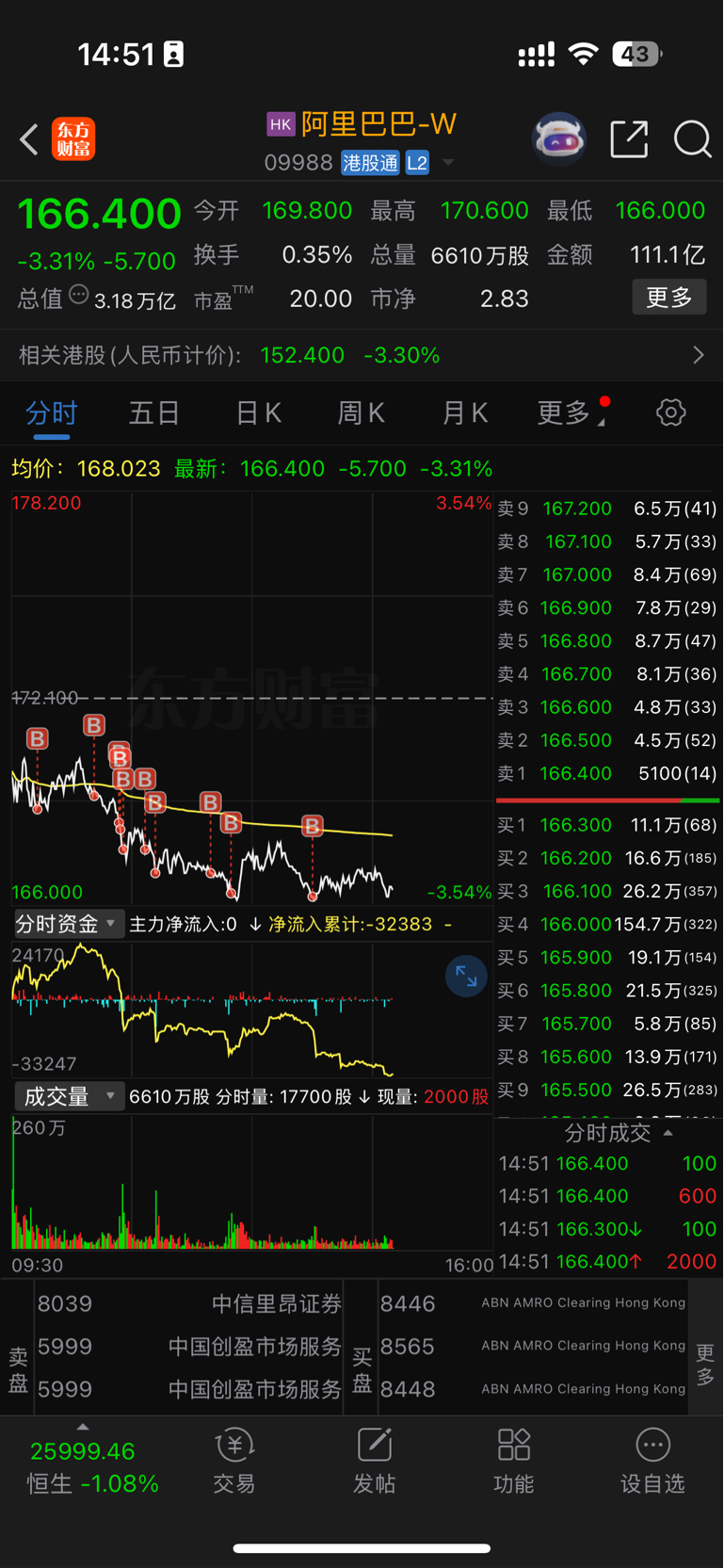Tap the HK market badge
This screenshot has width=724, height=1568.
[281, 124]
